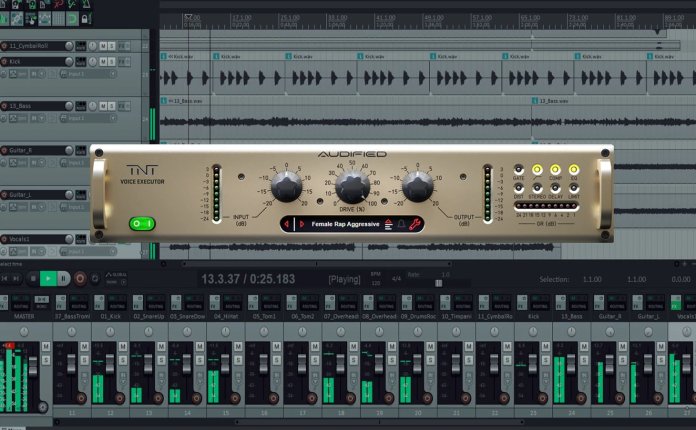Enable the DIST module on the plugin
Viewport: 696px width, 430px height.
tap(518, 188)
